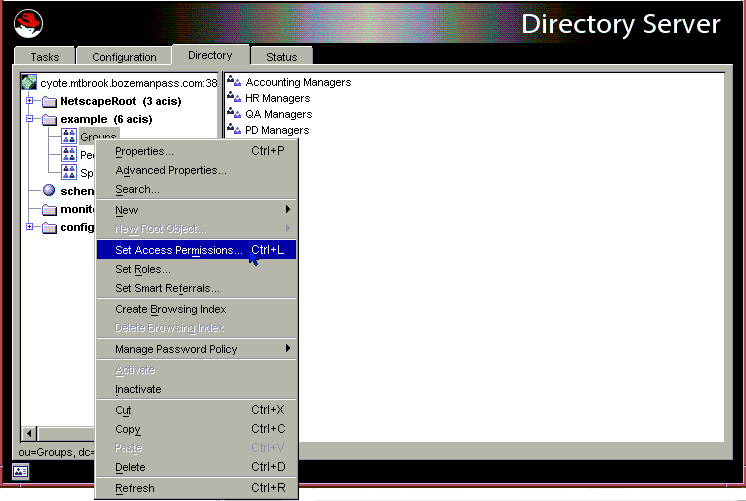This screenshot has height=501, width=746.
Task: Click the status bar ID card icon
Action: tap(20, 471)
